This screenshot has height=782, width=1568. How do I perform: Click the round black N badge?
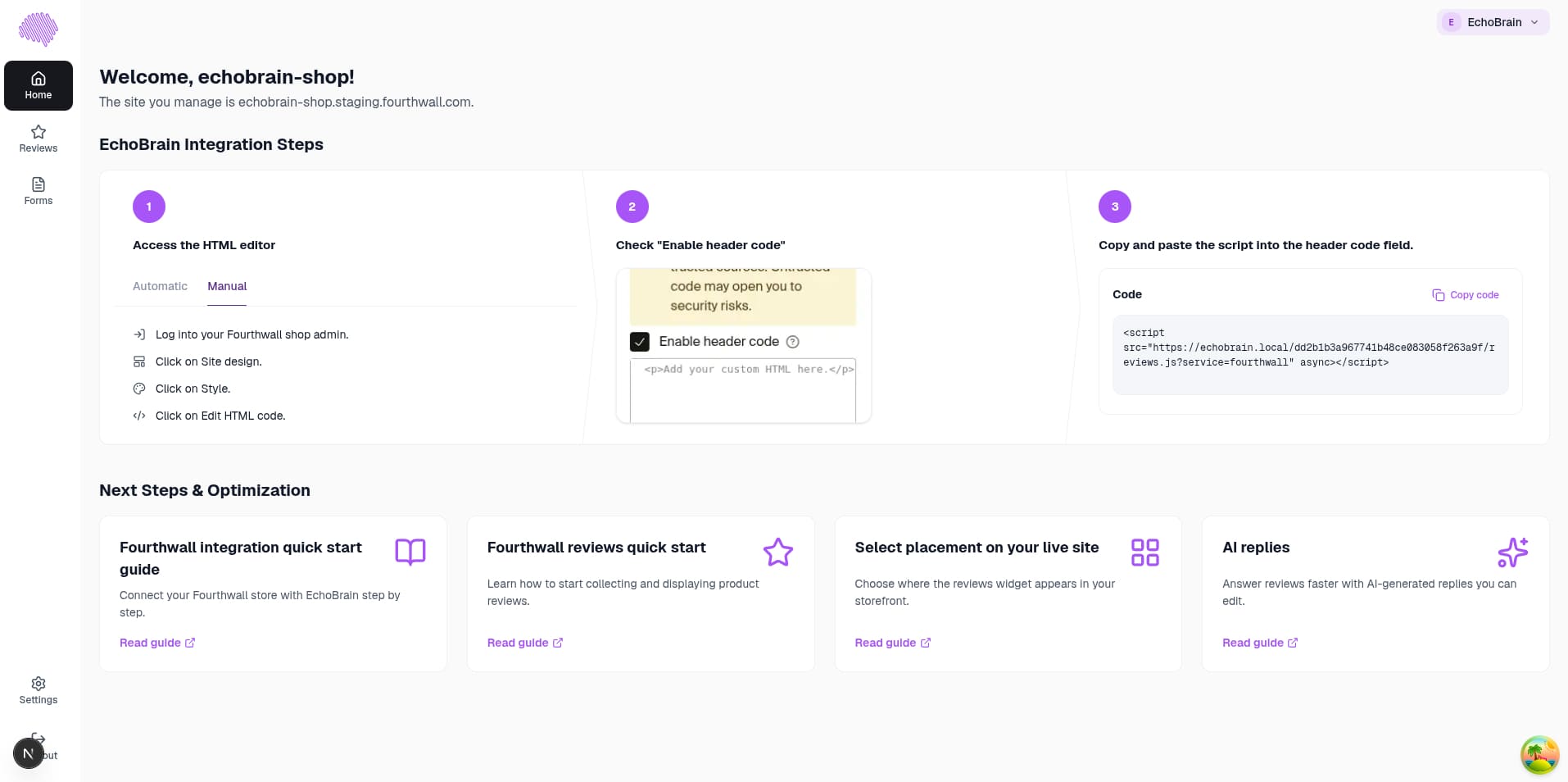click(x=29, y=753)
